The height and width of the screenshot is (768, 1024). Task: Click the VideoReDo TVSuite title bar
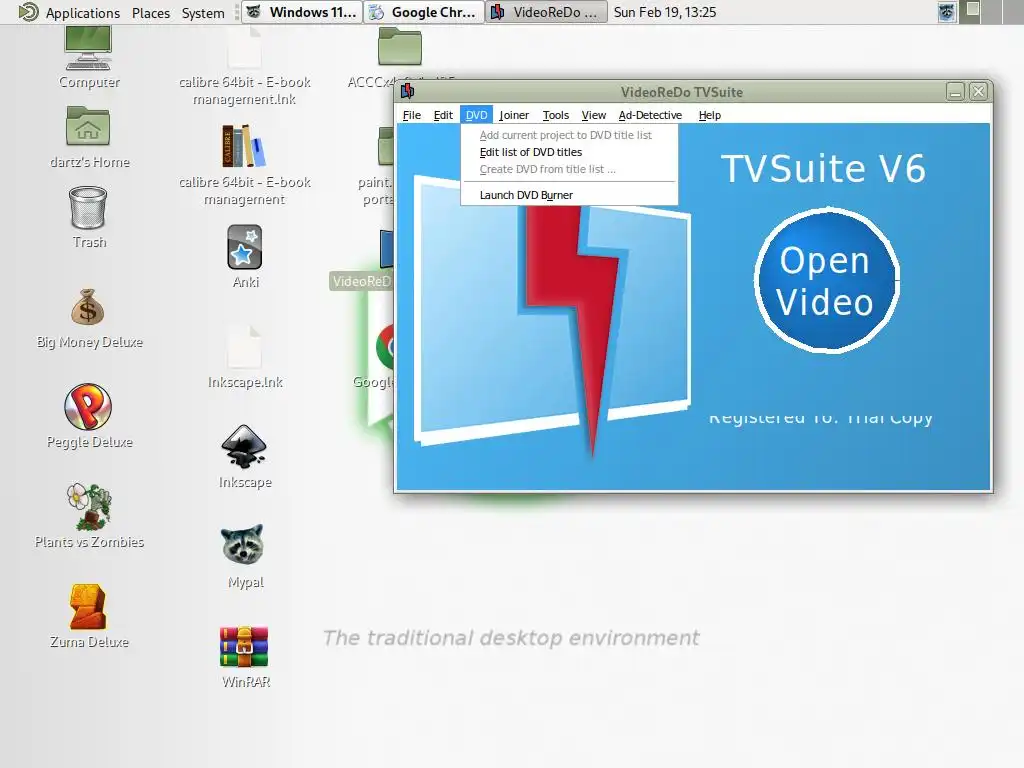(681, 92)
